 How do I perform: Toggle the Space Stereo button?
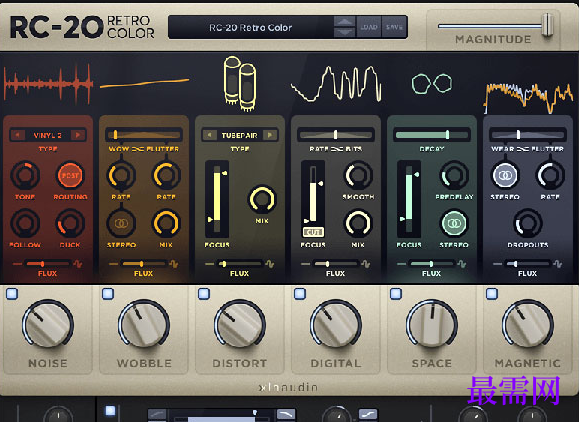click(455, 223)
